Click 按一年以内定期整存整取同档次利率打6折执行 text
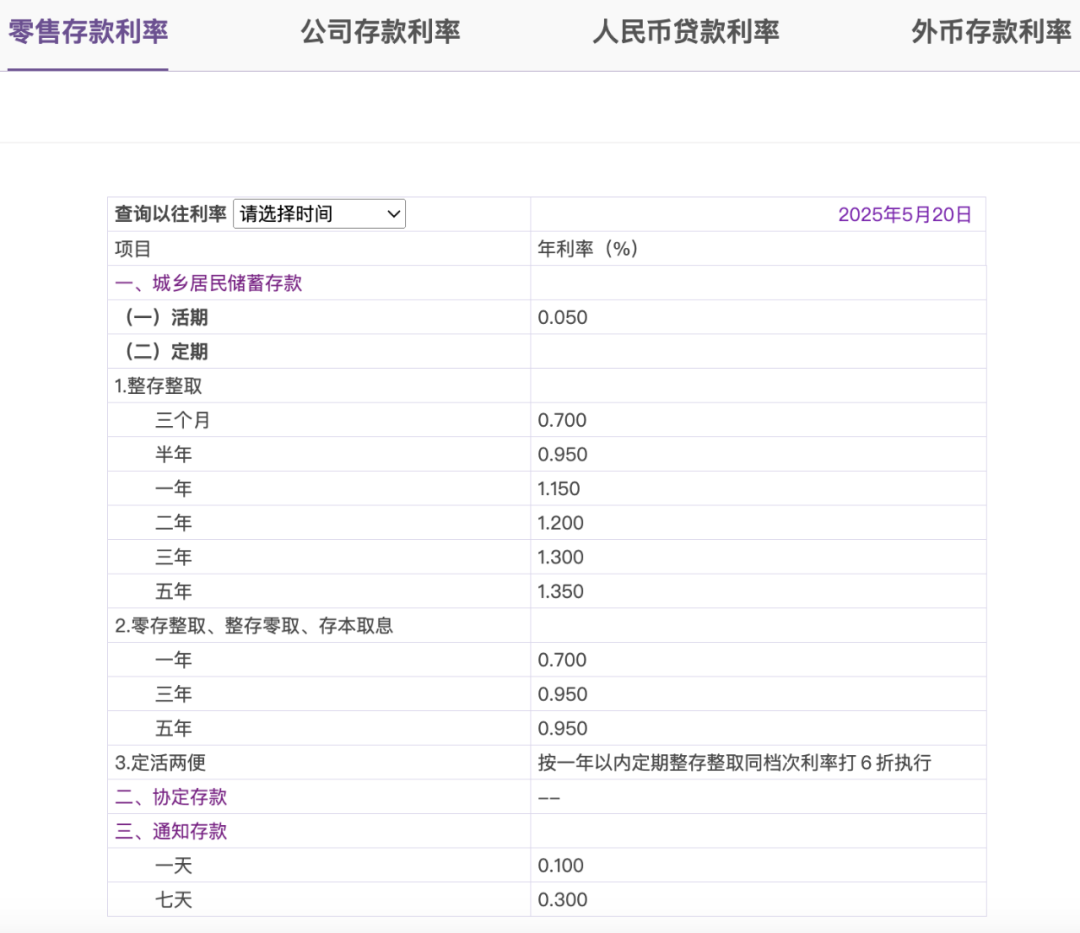Screen dimensions: 1080x933 (734, 762)
